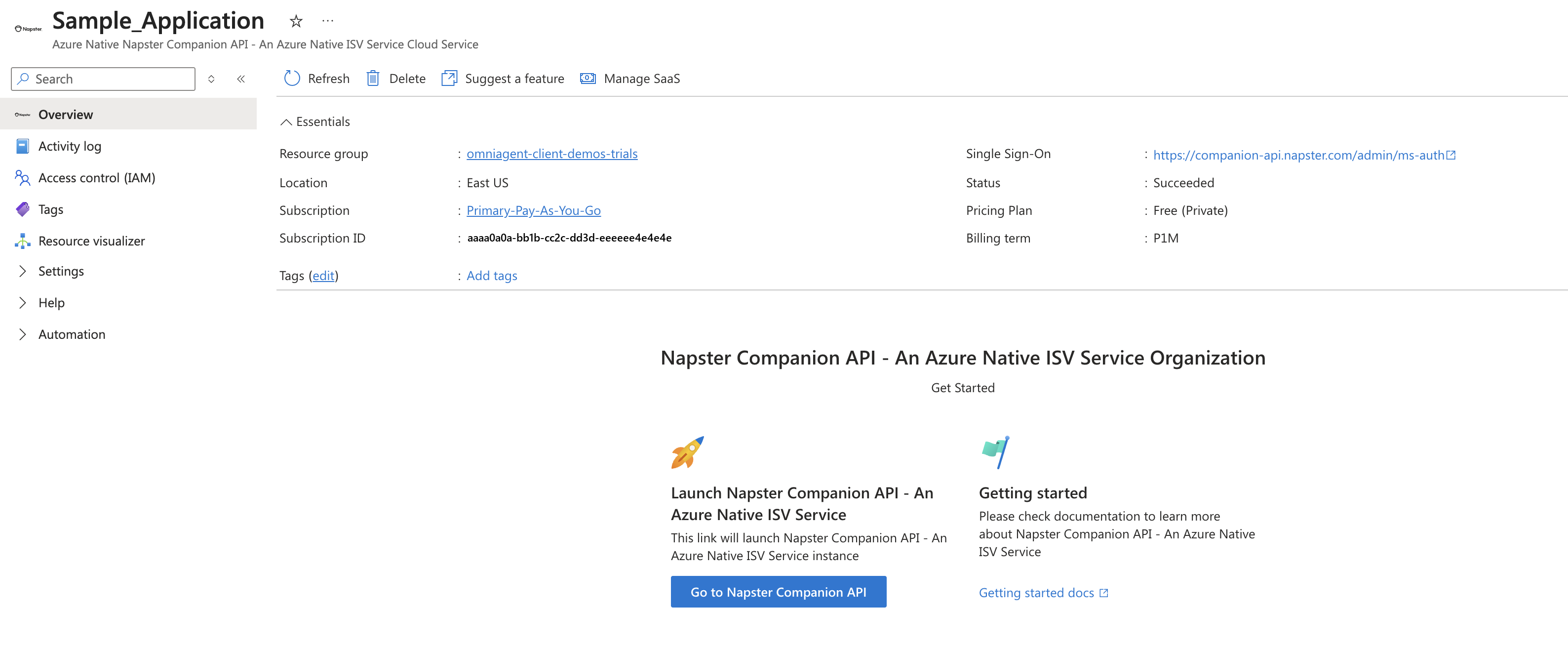Select Overview in the sidebar
Viewport: 1568px width, 650px height.
pyautogui.click(x=128, y=115)
